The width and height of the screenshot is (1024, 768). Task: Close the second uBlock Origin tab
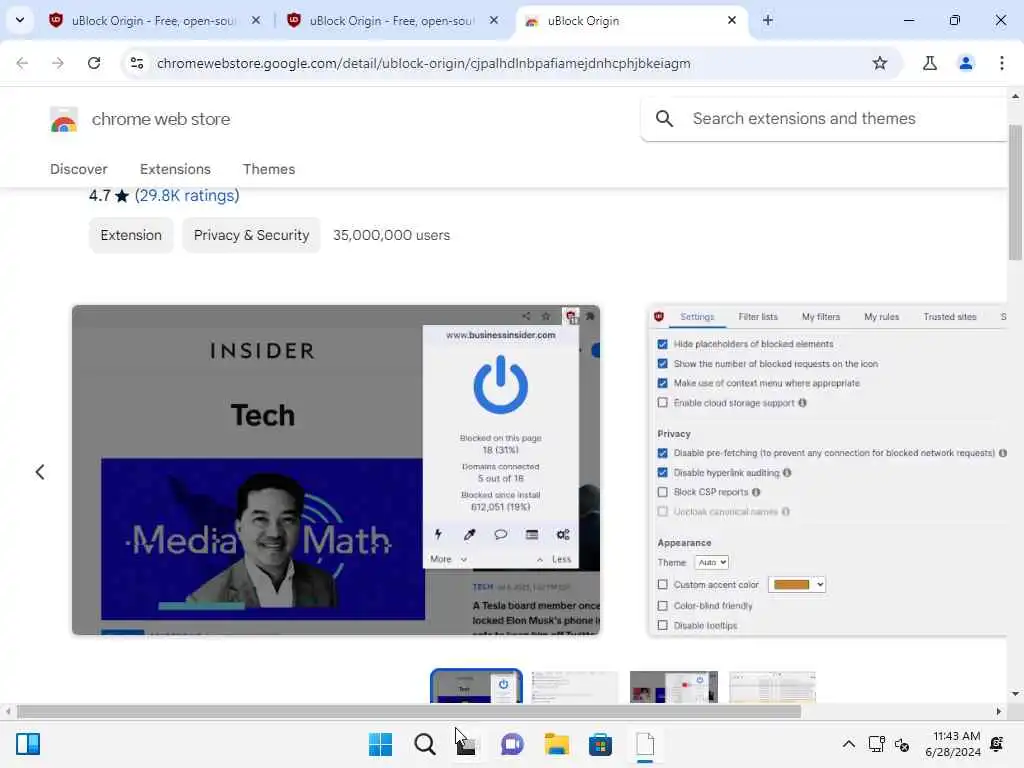[494, 20]
